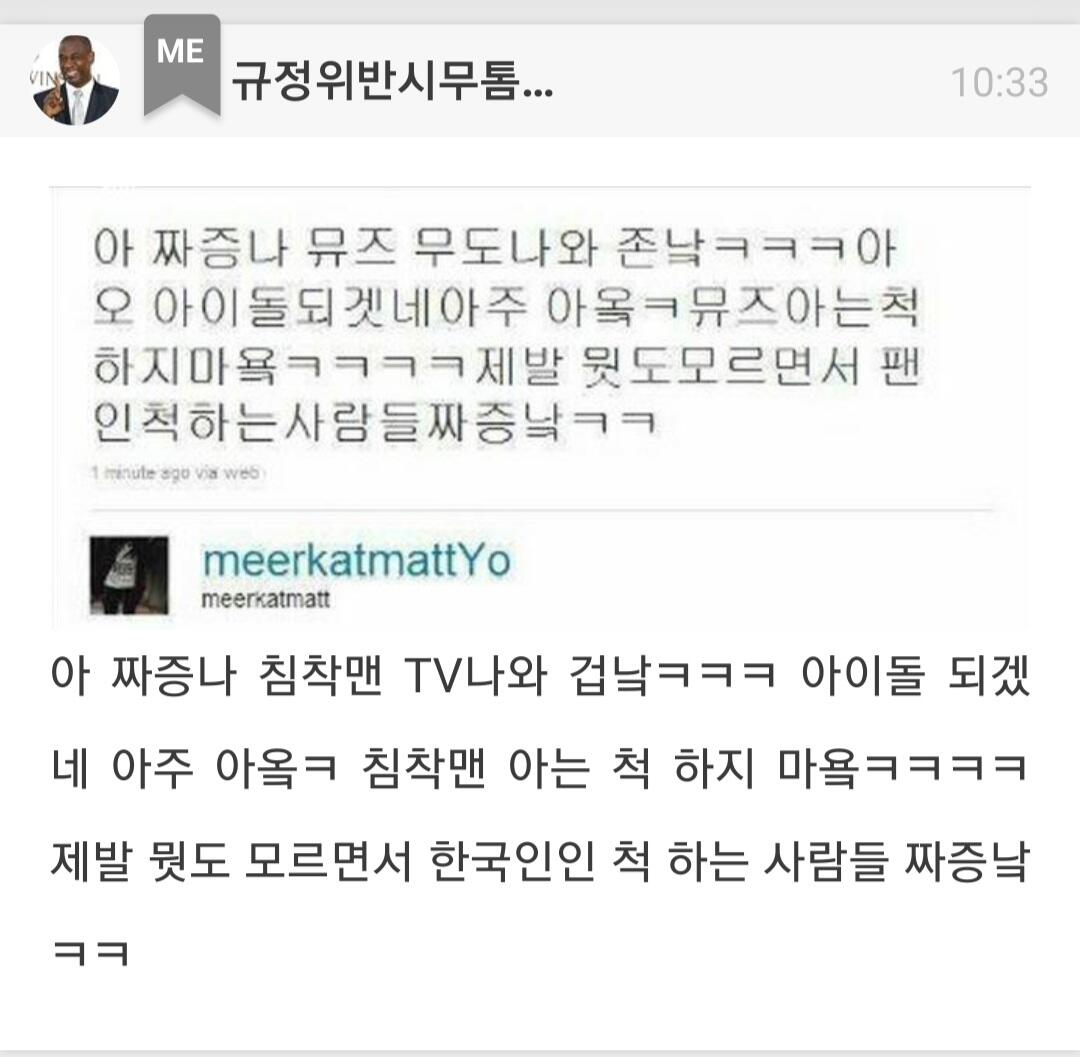The height and width of the screenshot is (1057, 1080).
Task: Tap the gray ME bookmark badge
Action: tap(182, 65)
